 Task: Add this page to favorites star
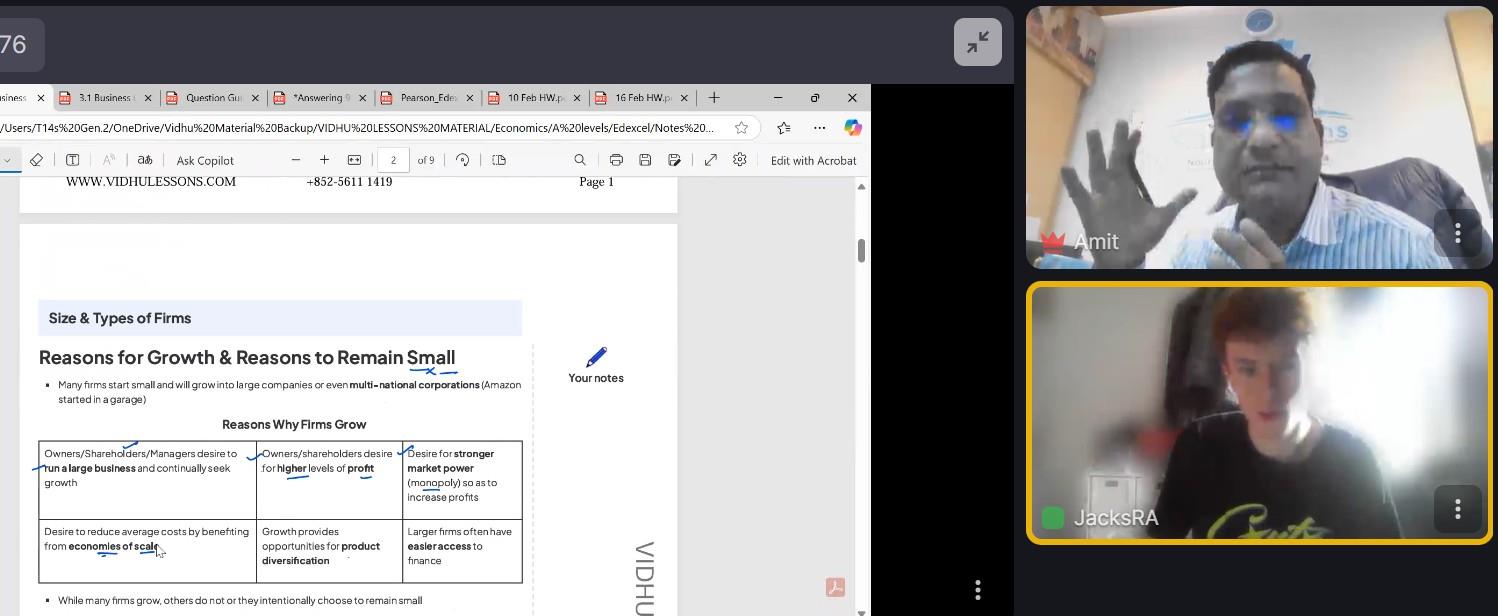coord(741,128)
